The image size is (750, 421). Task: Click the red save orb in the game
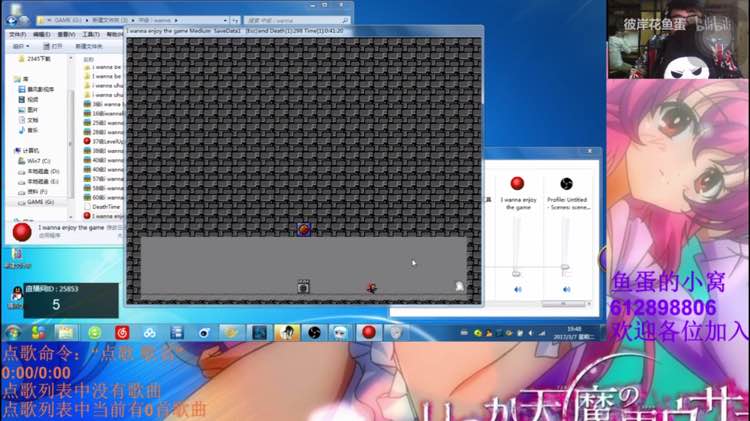[x=304, y=230]
